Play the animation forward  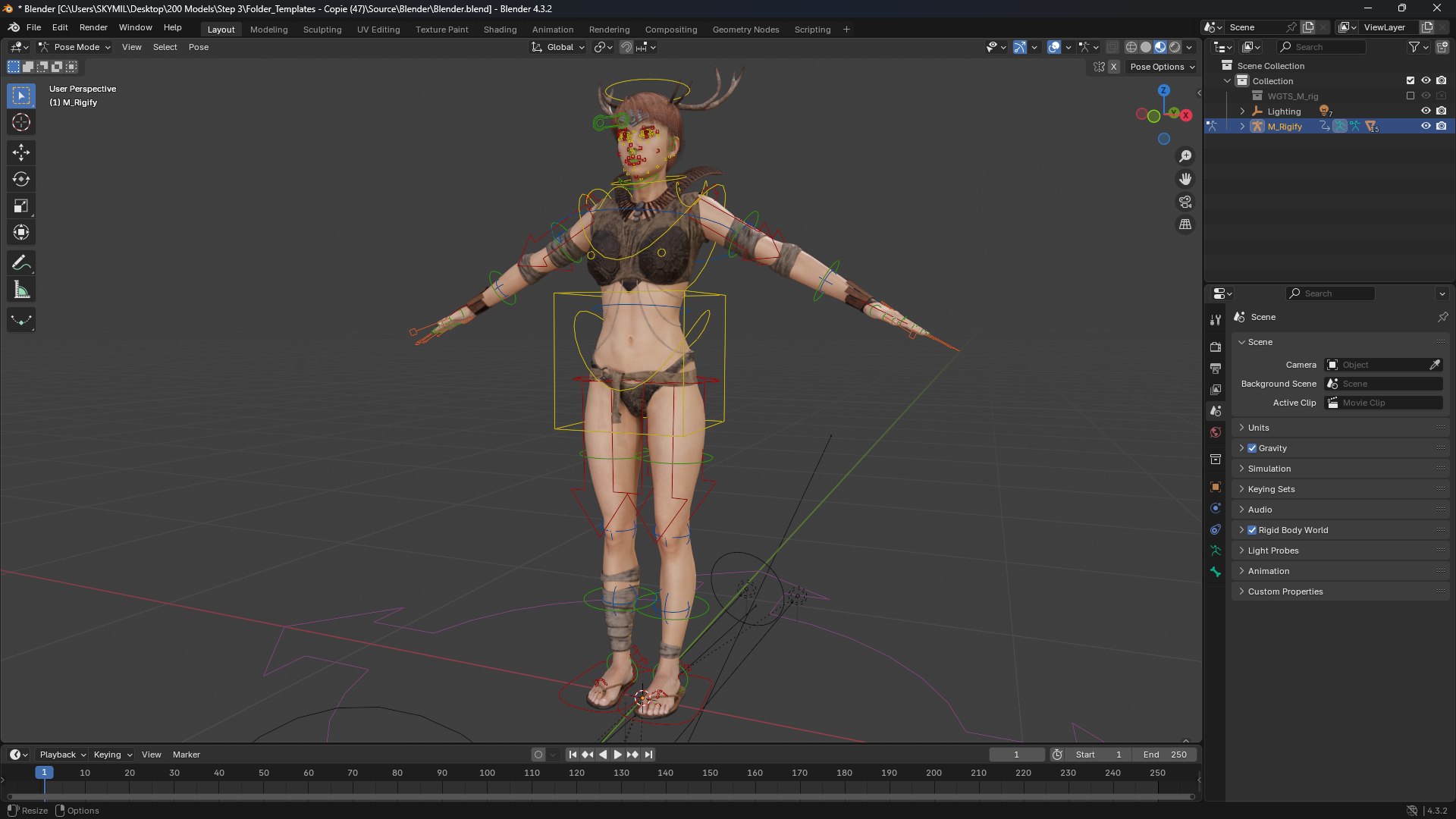coord(618,755)
